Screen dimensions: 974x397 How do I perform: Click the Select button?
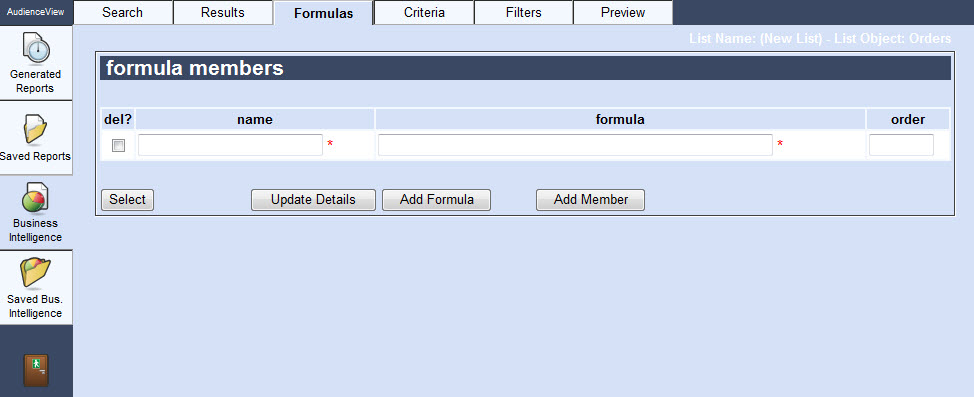click(127, 200)
